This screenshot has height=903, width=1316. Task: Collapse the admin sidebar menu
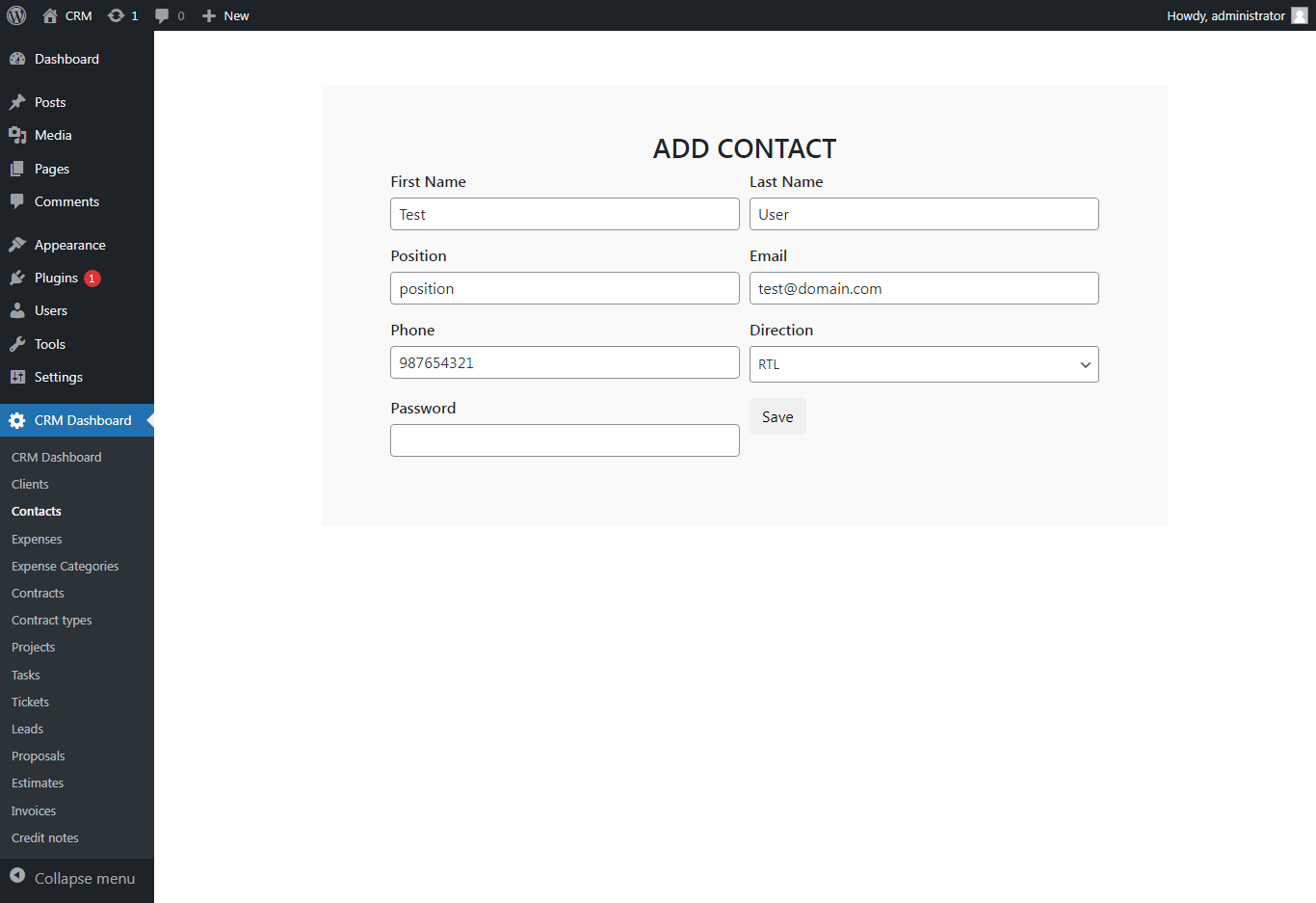point(69,878)
